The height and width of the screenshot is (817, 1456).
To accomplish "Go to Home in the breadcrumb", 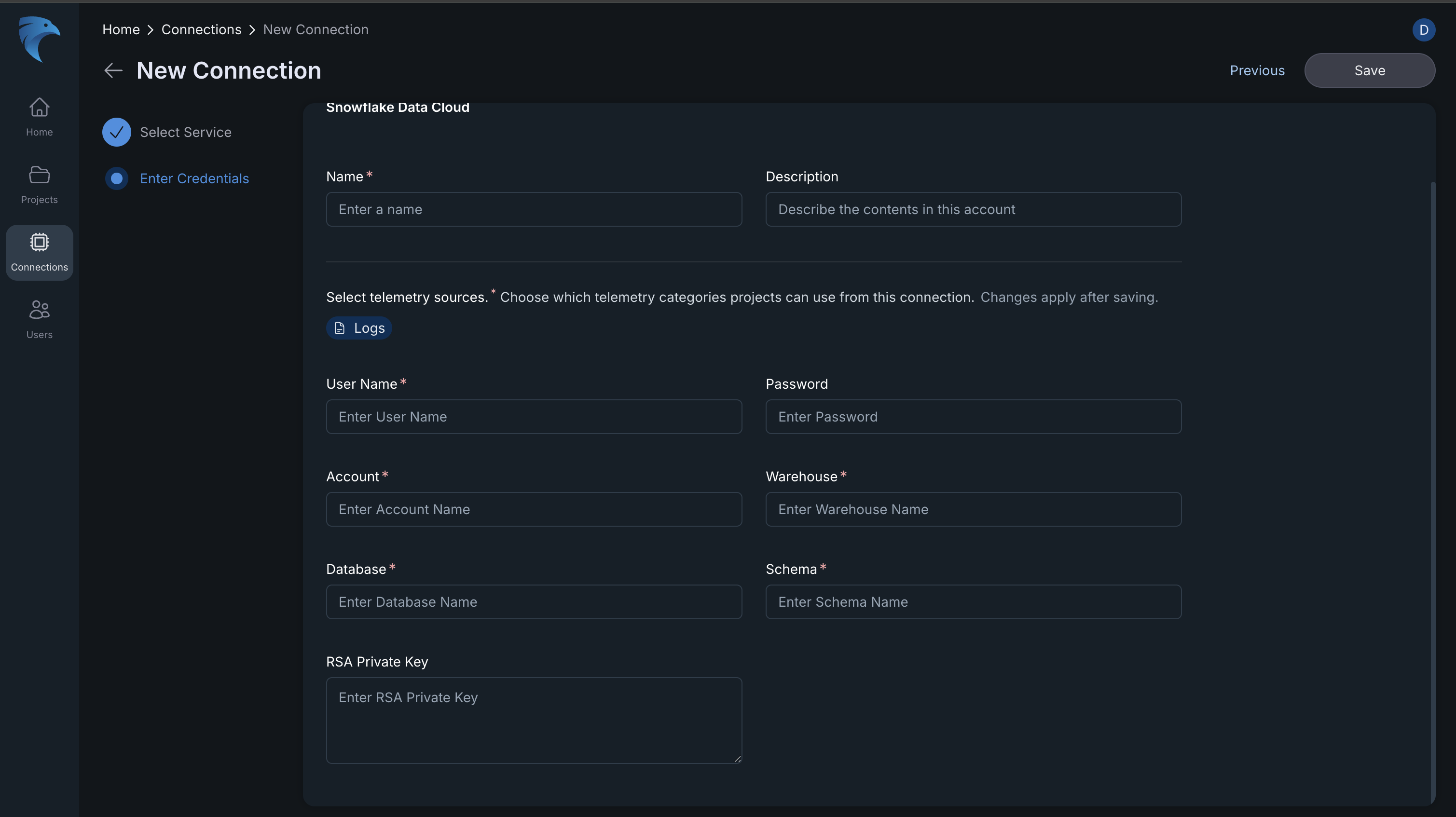I will 121,30.
